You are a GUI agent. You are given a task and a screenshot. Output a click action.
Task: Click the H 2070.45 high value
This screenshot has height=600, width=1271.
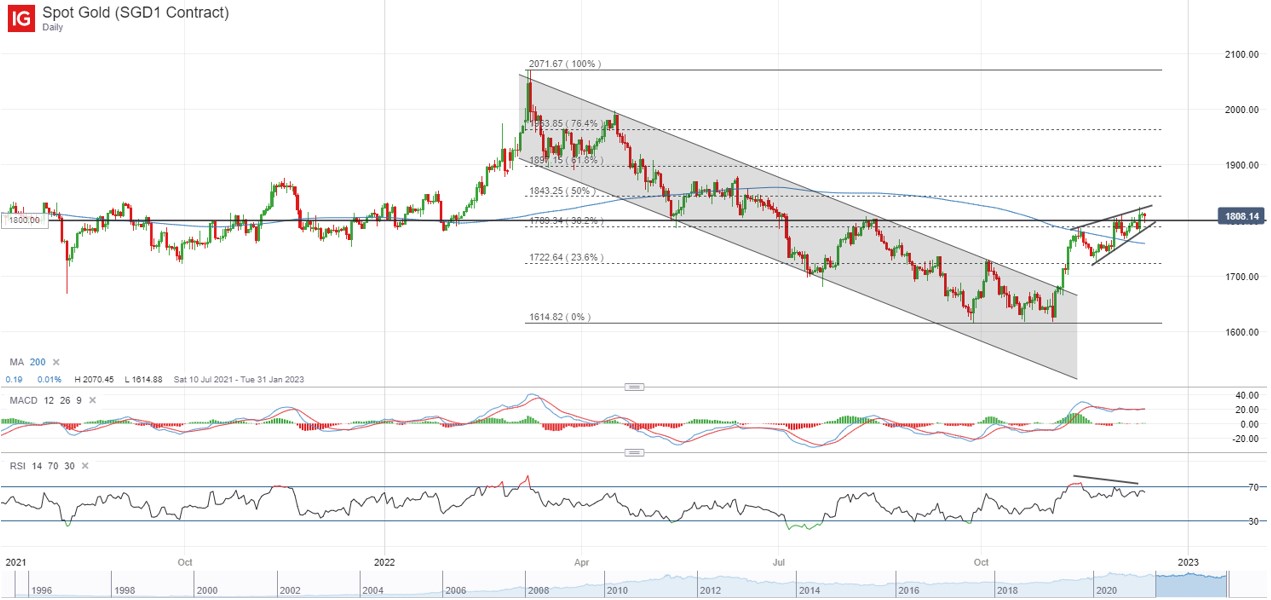click(x=95, y=379)
